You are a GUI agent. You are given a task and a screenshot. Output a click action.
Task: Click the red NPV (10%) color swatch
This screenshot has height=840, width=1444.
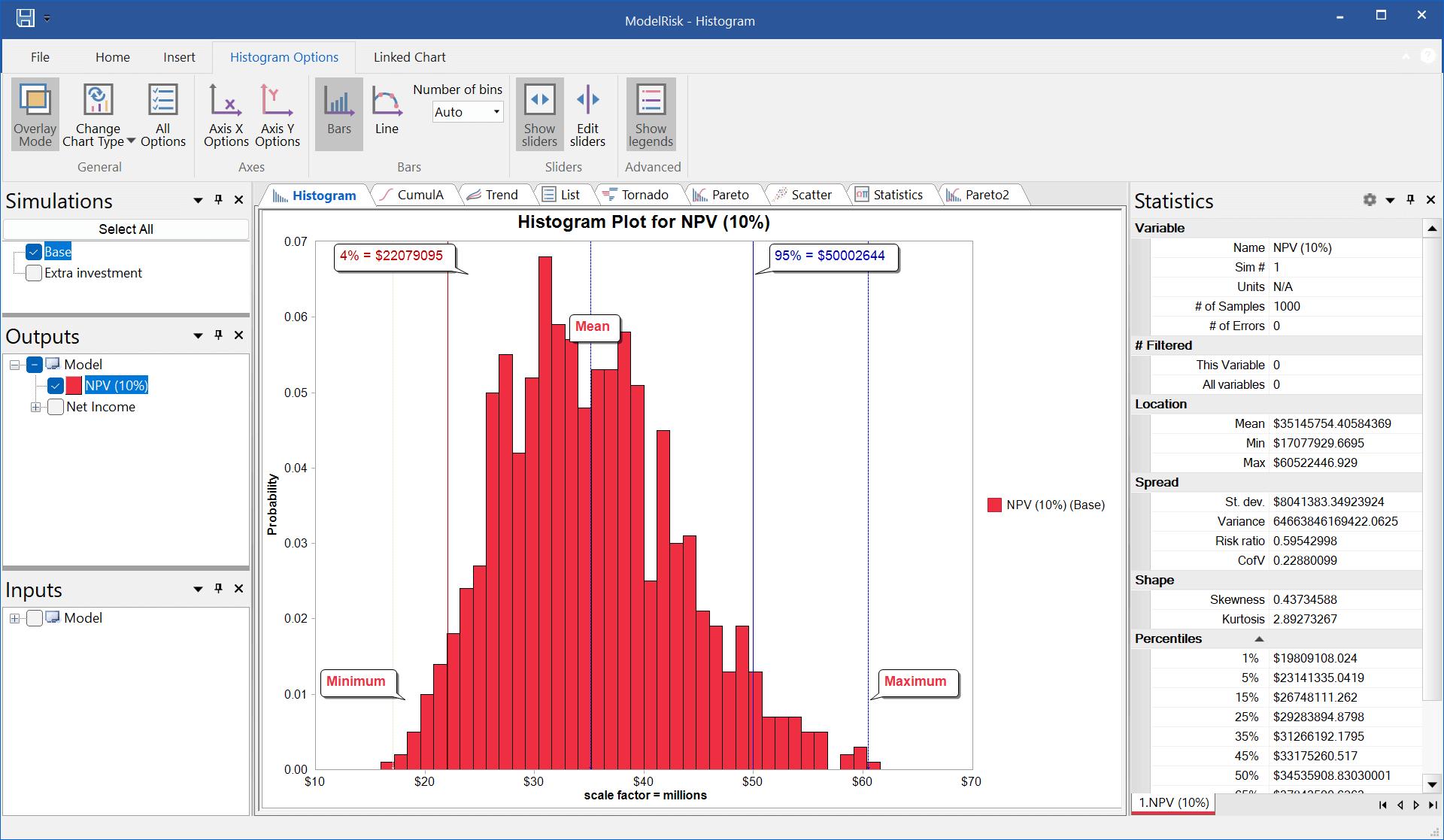pyautogui.click(x=74, y=386)
